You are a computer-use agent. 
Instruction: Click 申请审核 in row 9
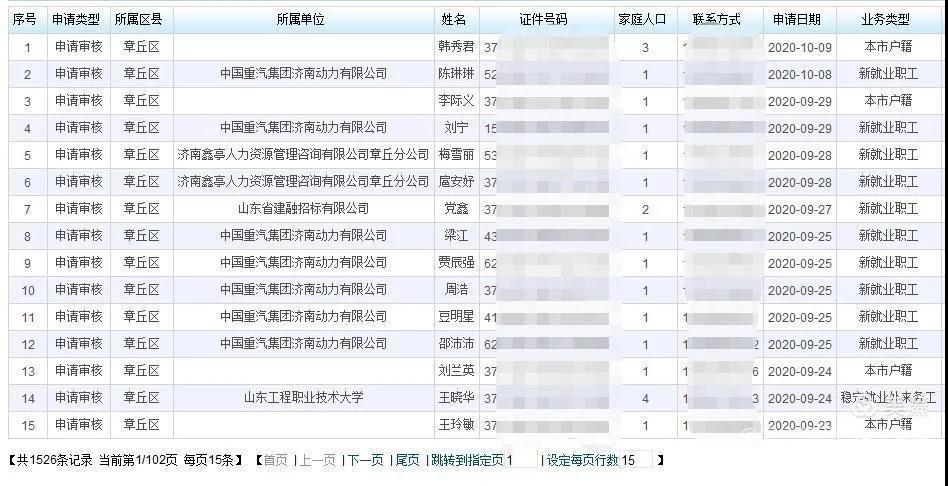[79, 262]
